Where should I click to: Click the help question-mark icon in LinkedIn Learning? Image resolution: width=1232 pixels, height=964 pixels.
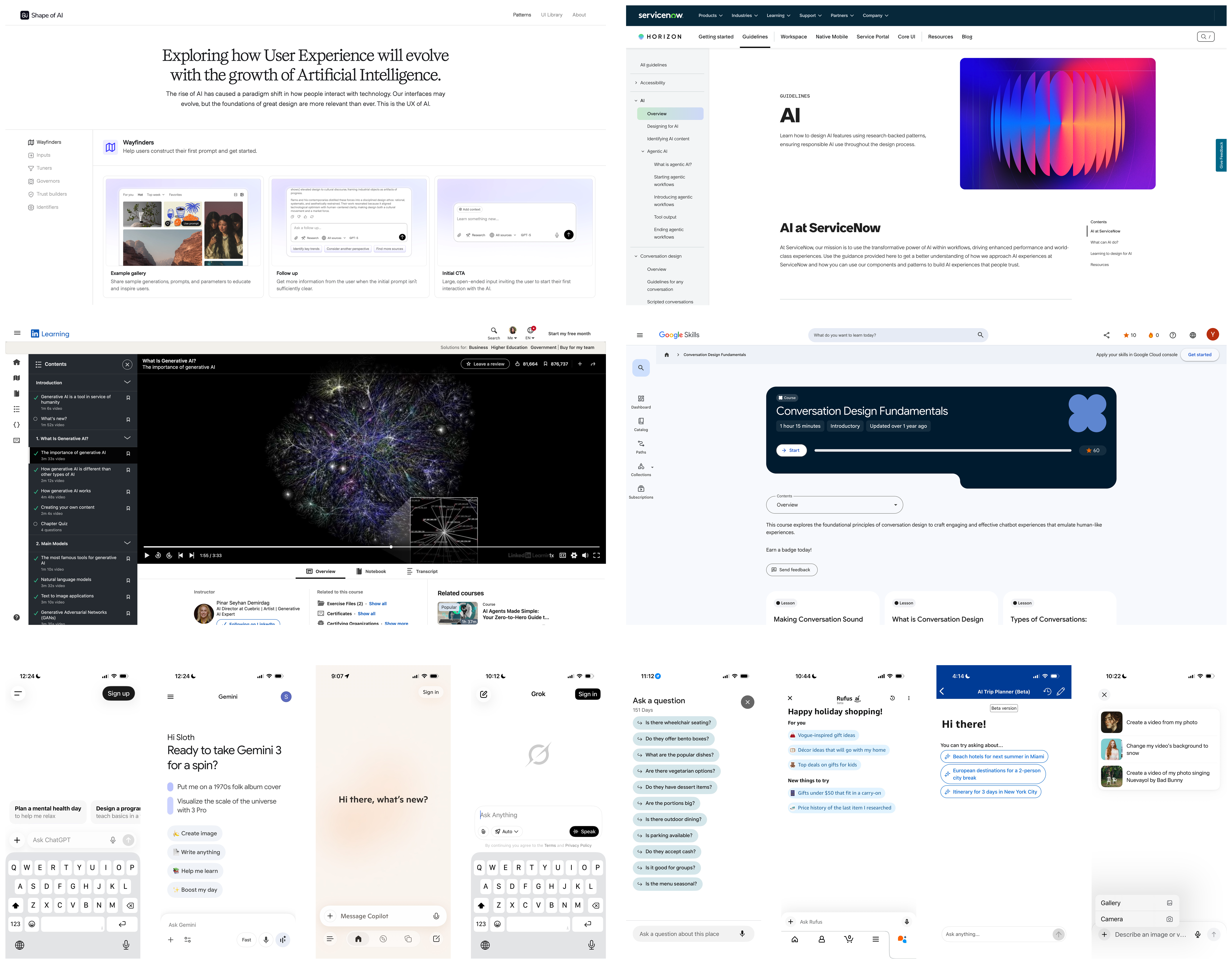[16, 617]
